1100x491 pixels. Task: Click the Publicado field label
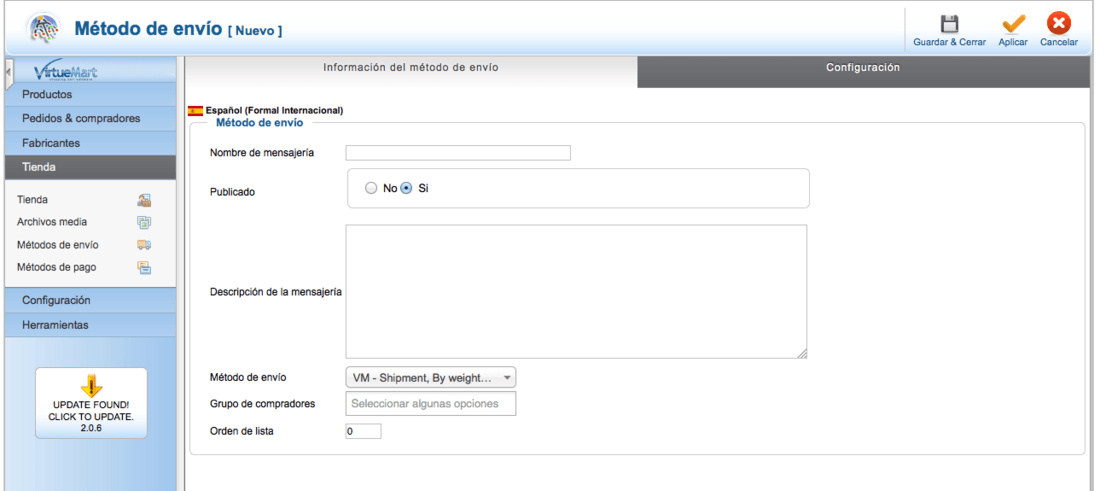pyautogui.click(x=232, y=191)
